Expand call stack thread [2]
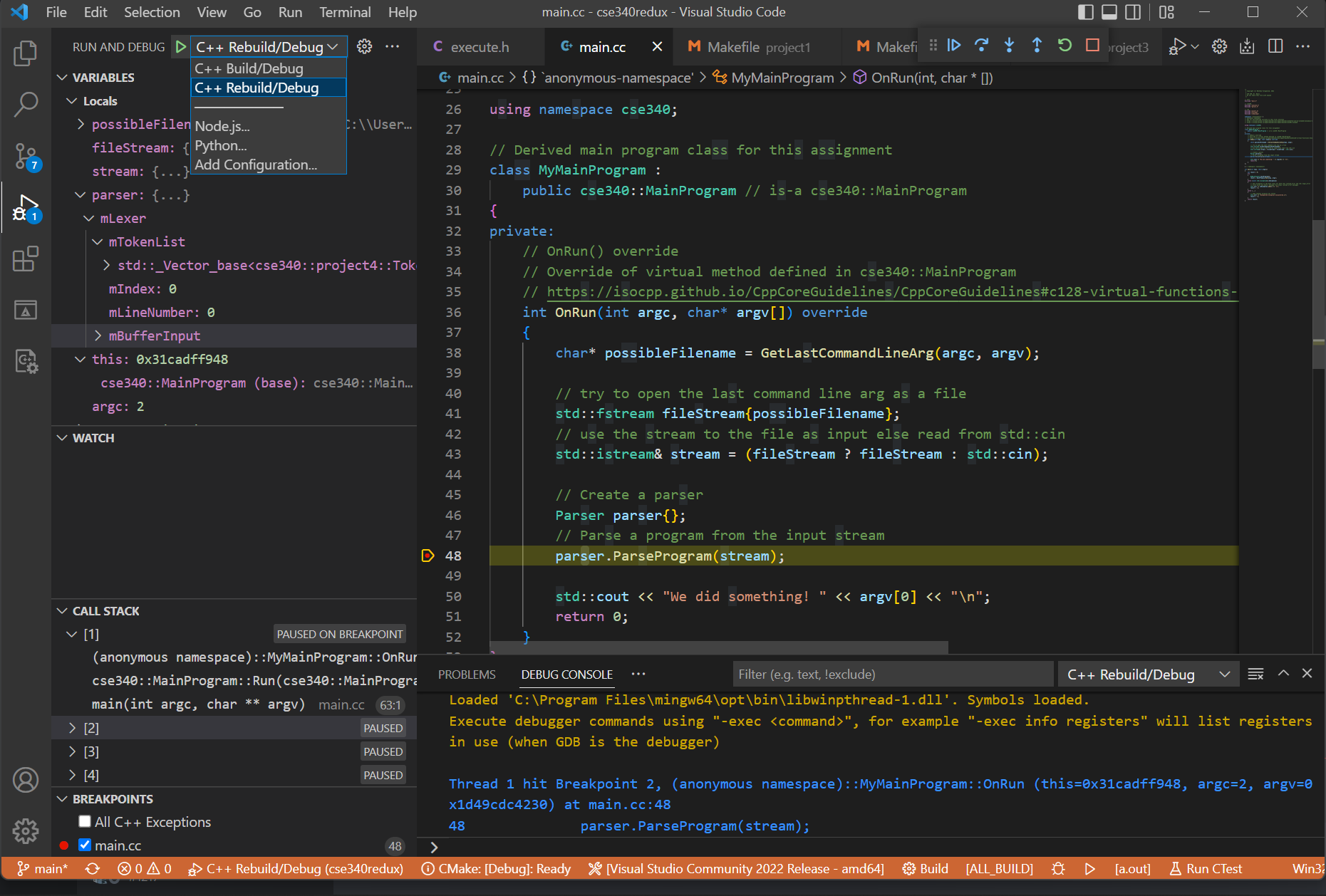This screenshot has height=896, width=1326. [x=72, y=728]
